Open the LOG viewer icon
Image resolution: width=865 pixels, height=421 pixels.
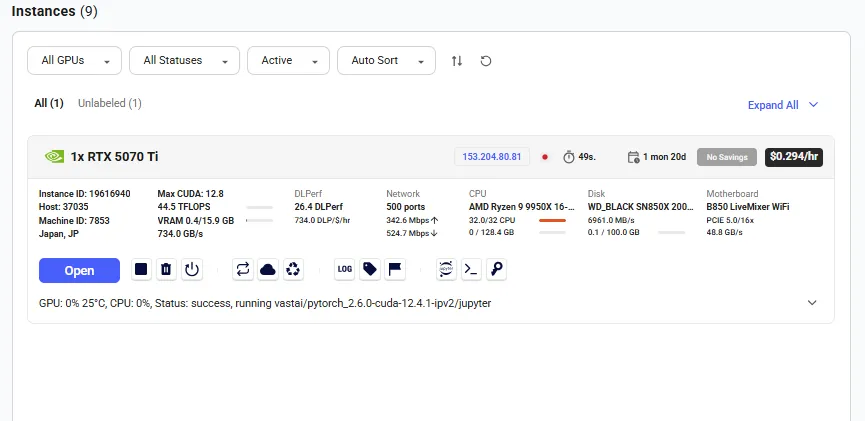coord(344,269)
